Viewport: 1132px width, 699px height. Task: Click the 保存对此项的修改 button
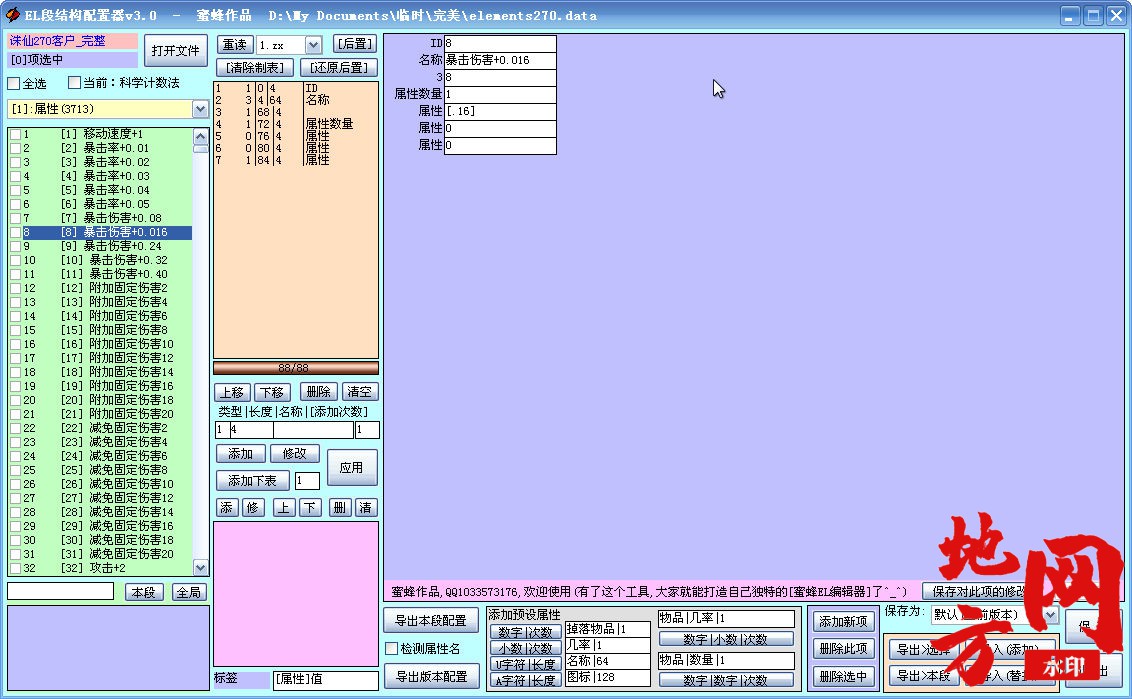tap(978, 591)
